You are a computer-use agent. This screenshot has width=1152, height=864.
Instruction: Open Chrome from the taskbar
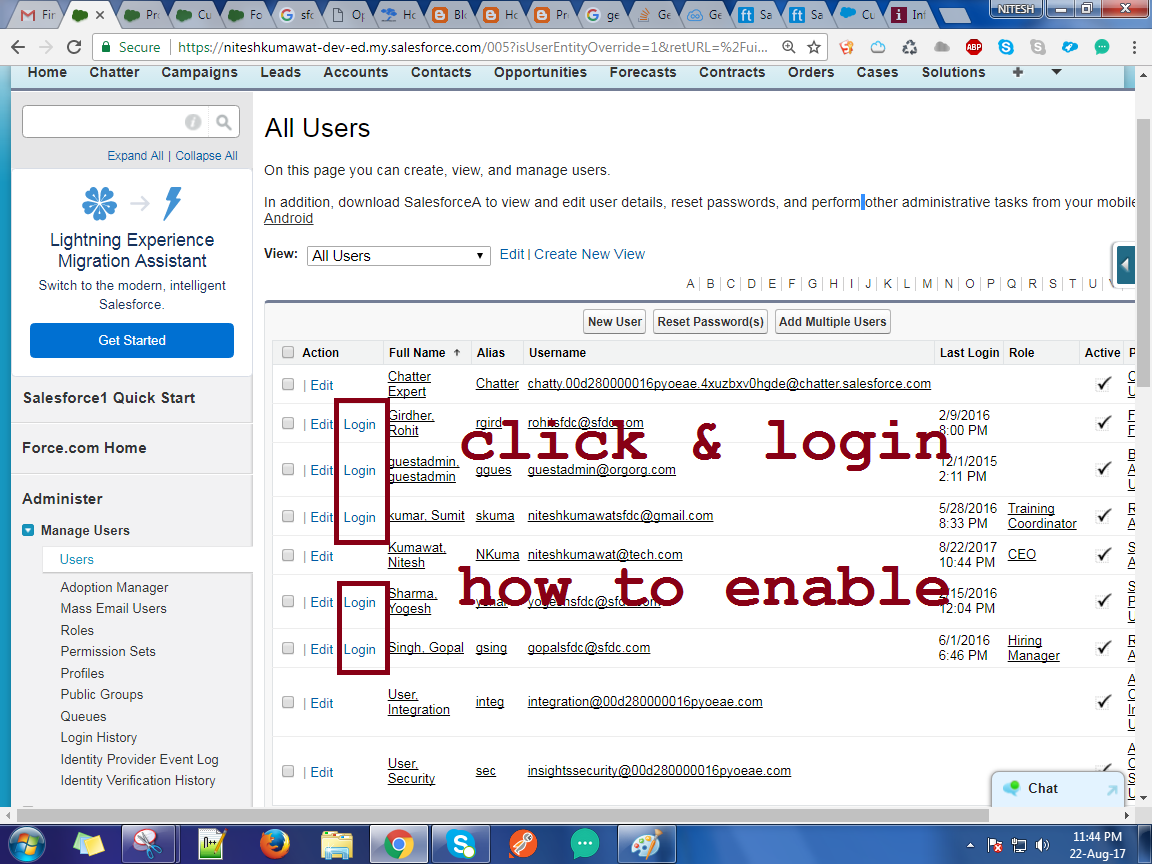[x=397, y=844]
